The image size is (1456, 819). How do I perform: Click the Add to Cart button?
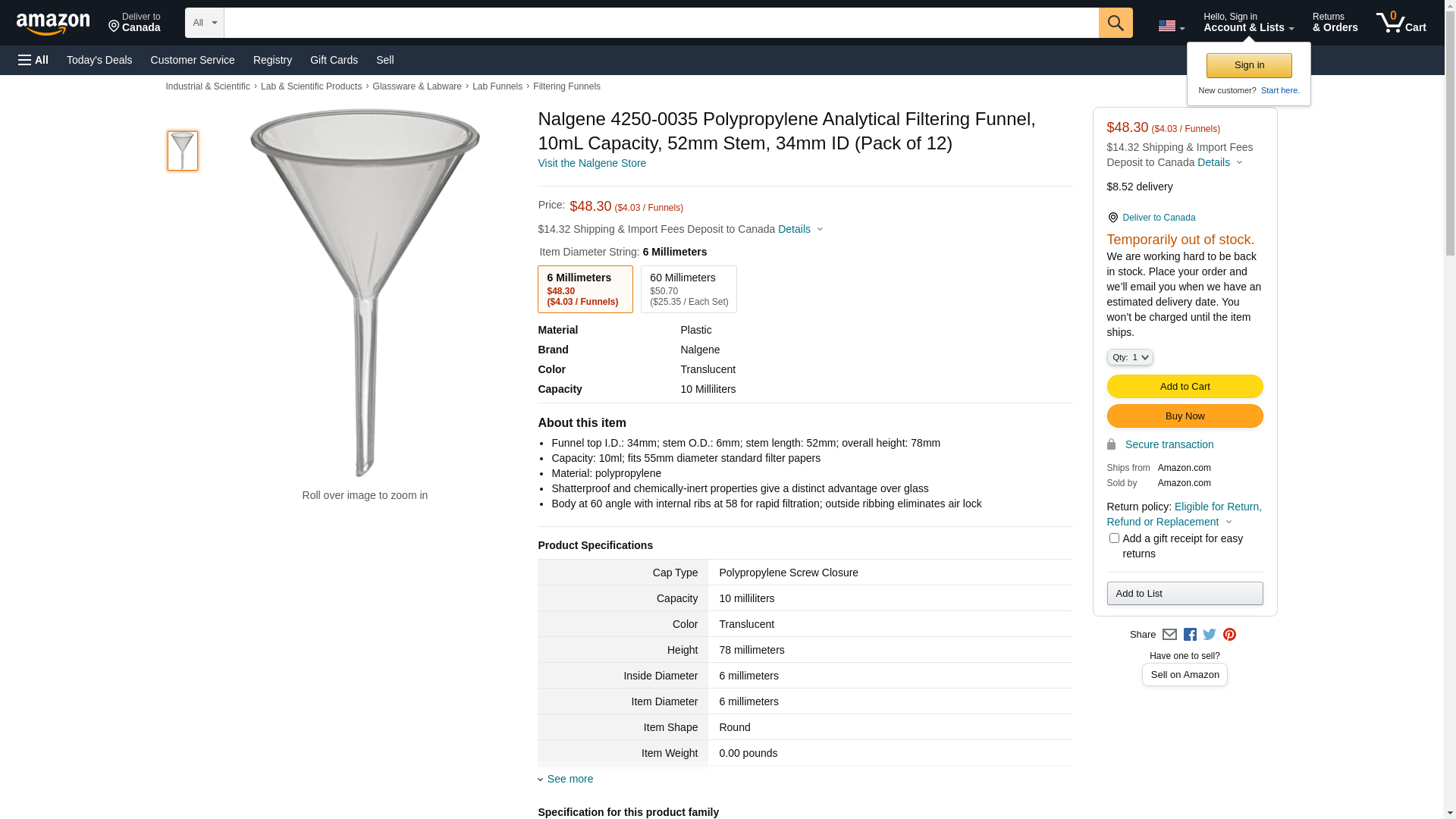click(x=1185, y=387)
